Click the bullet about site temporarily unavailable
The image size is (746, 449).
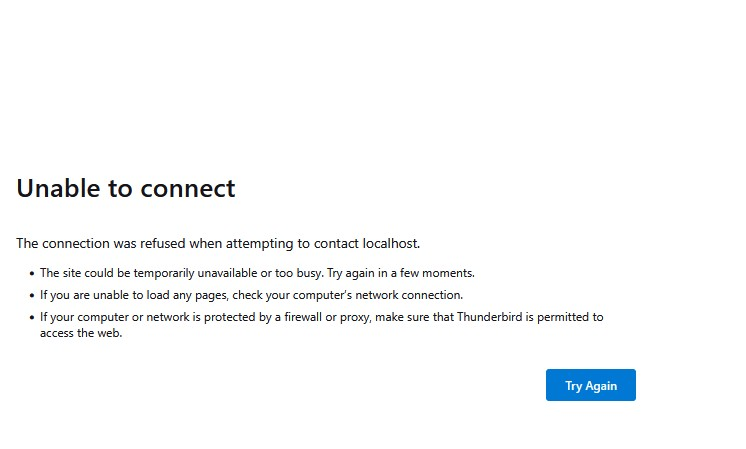click(257, 272)
